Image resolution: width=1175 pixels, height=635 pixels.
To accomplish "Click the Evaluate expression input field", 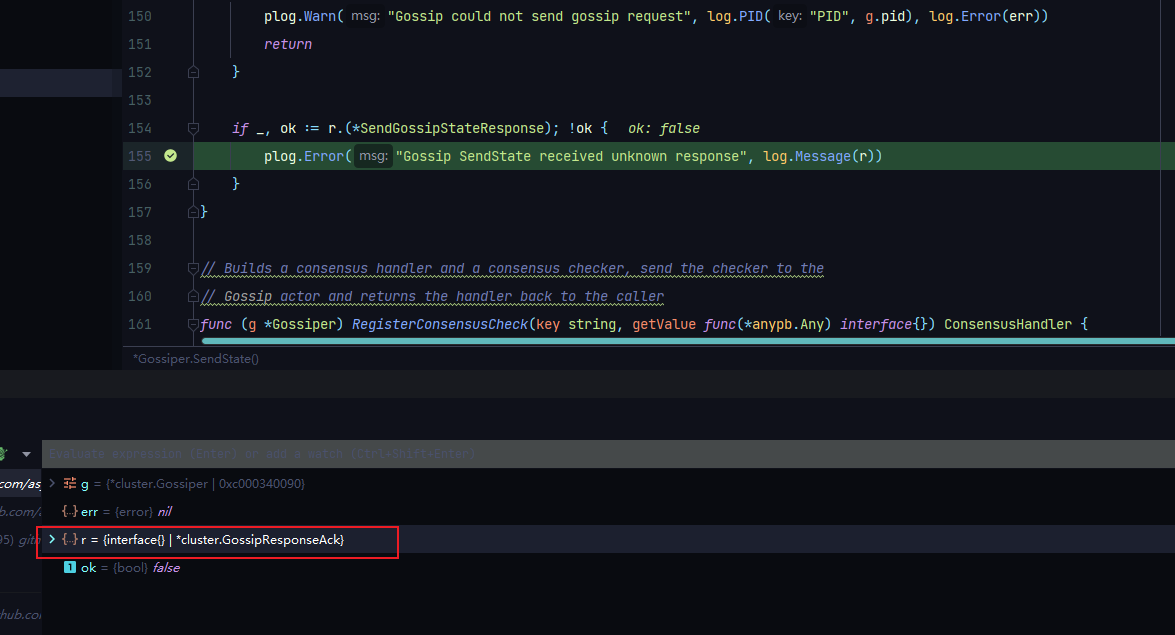I will click(x=400, y=453).
